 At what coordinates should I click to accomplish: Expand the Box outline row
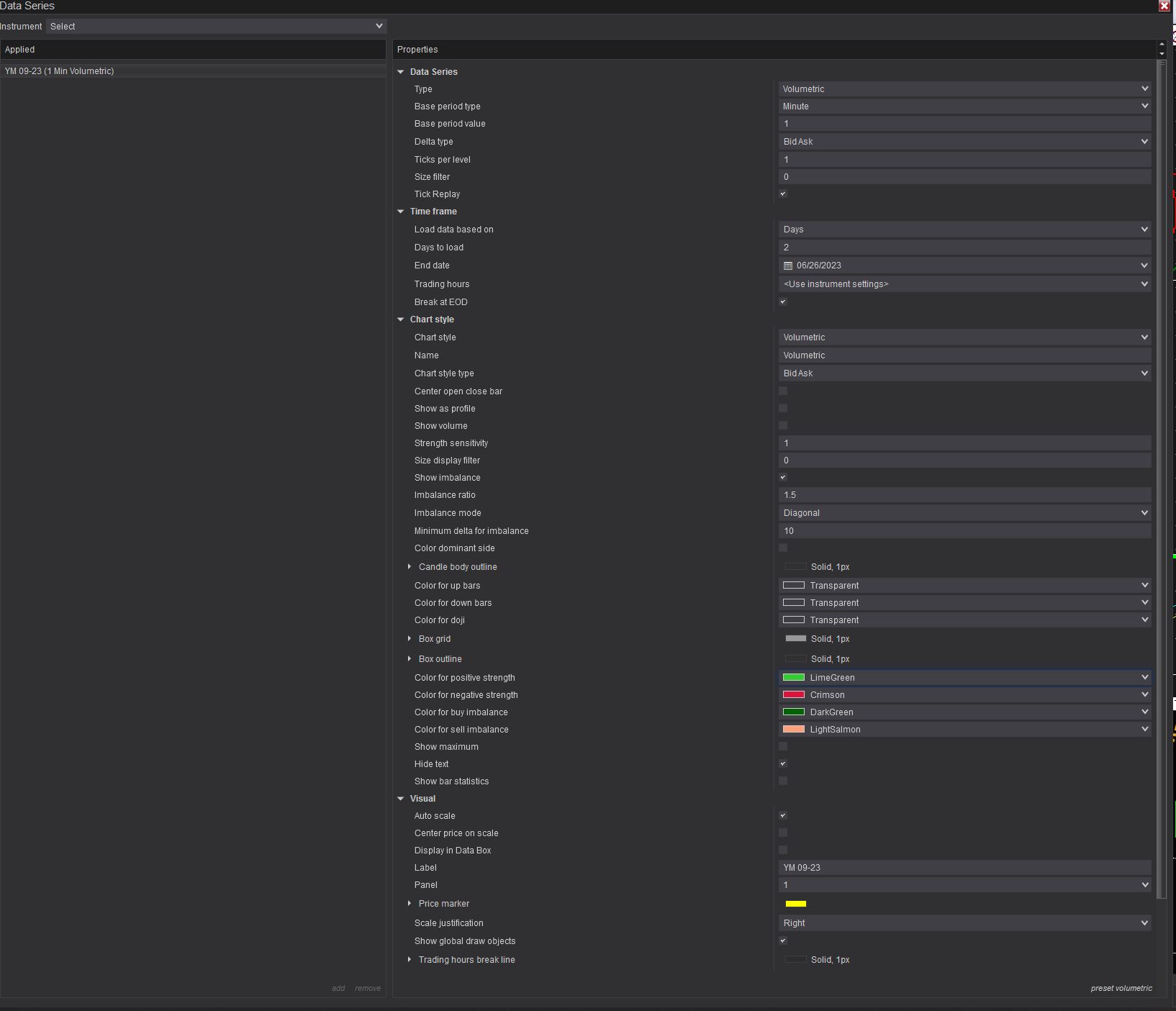coord(410,659)
